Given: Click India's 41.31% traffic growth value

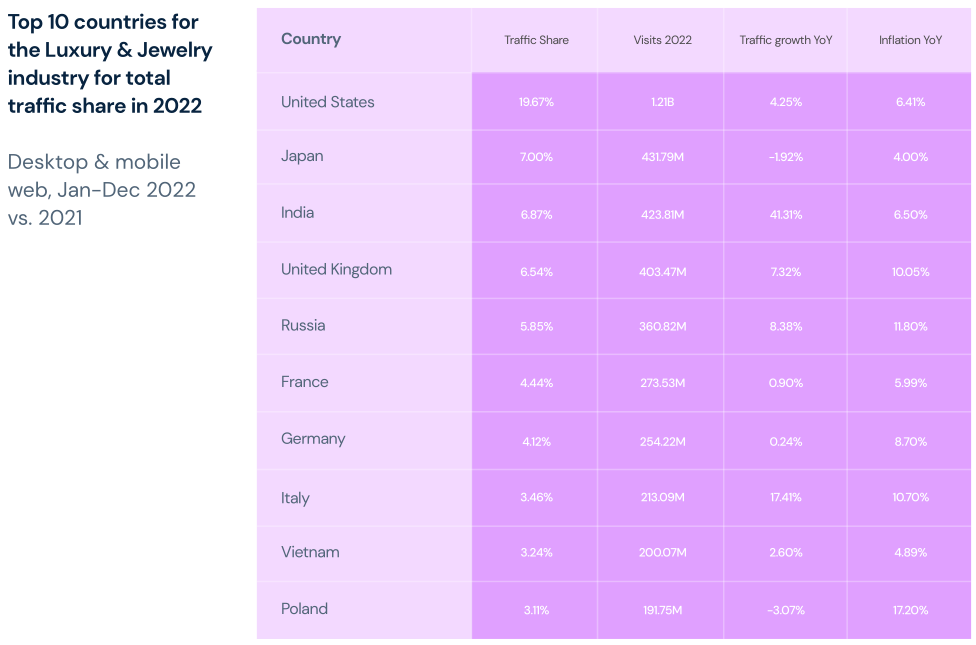Looking at the screenshot, I should click(786, 215).
